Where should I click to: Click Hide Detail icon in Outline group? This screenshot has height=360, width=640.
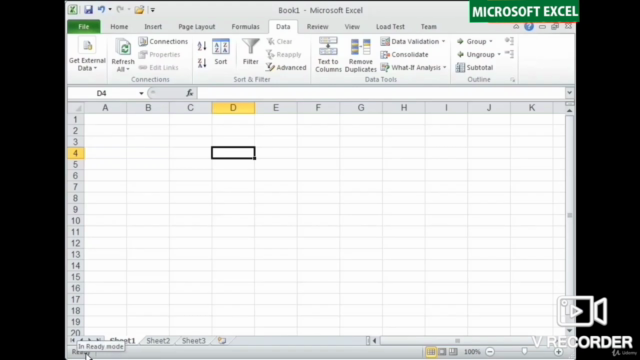509,54
